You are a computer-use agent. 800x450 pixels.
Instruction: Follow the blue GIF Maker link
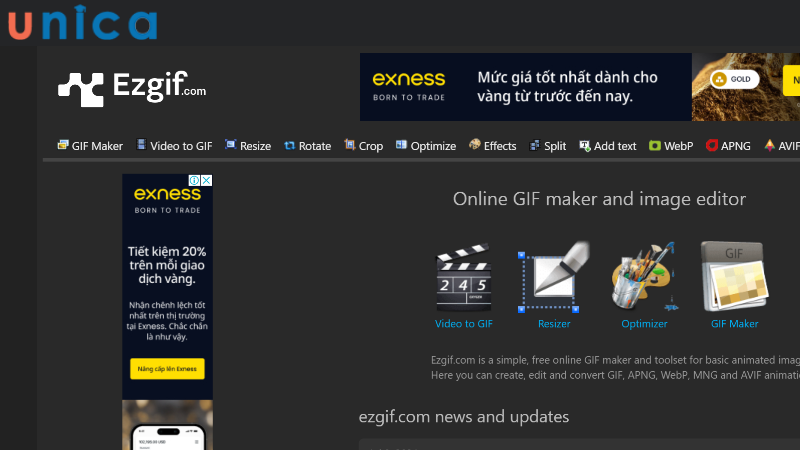(x=735, y=323)
